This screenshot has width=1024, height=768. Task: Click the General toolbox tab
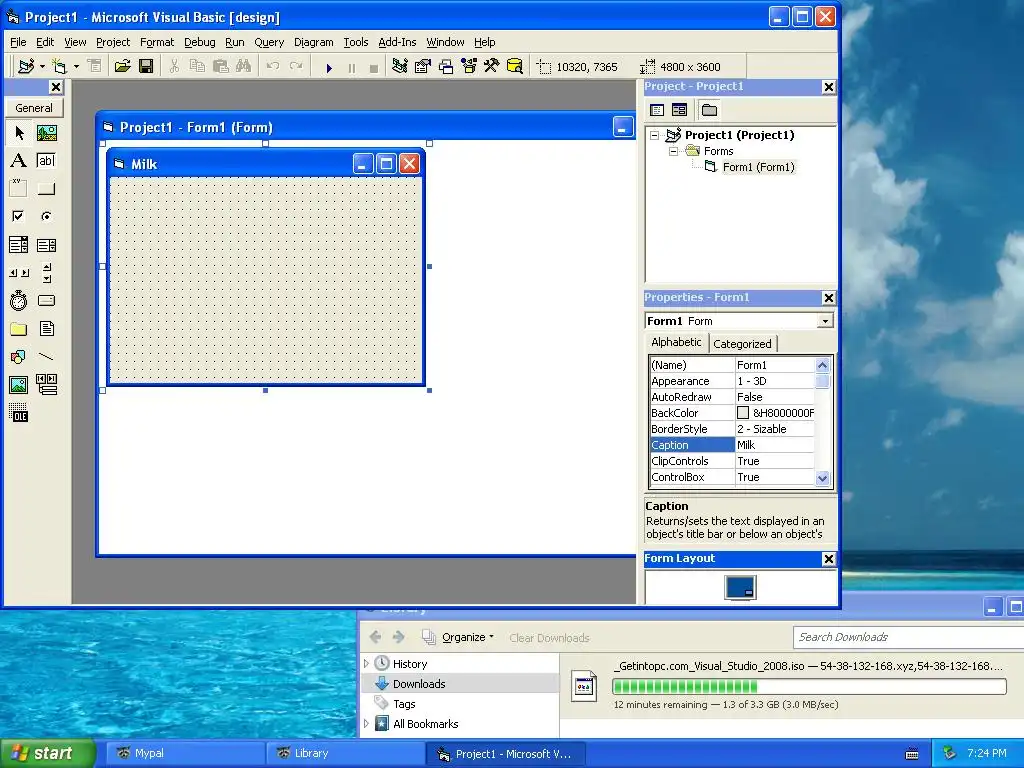click(x=34, y=108)
